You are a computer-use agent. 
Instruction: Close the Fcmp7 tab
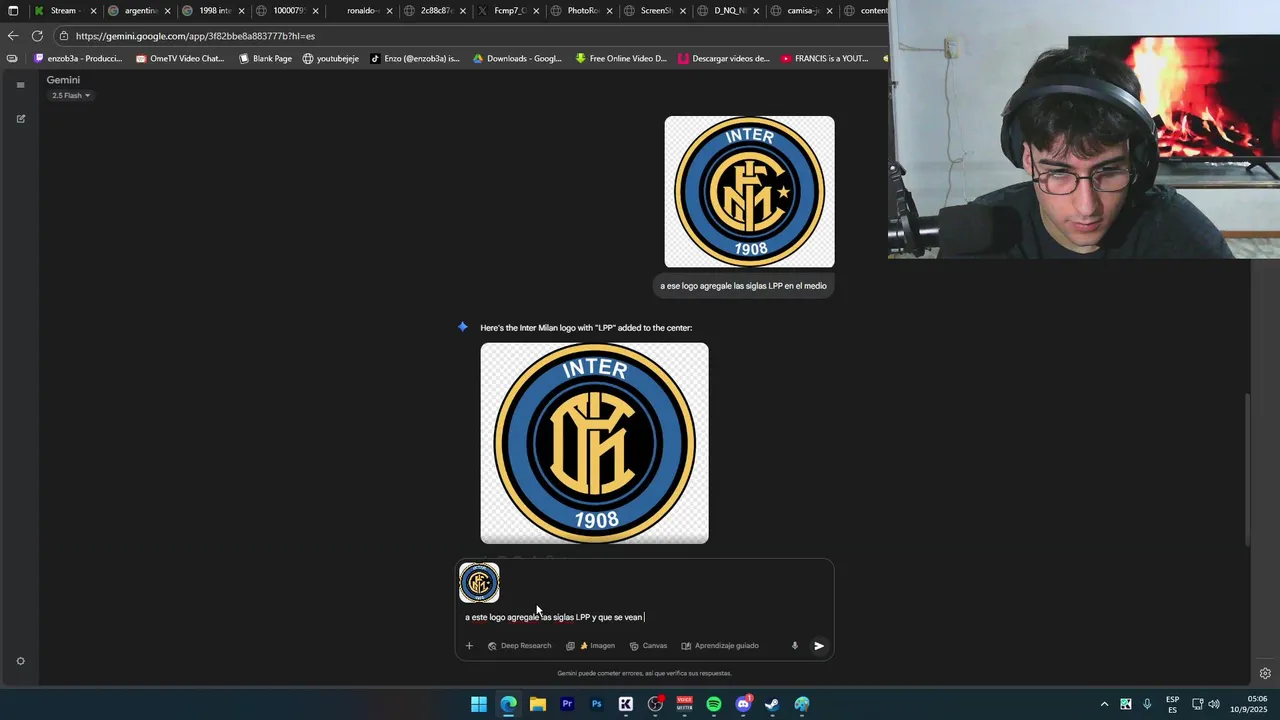pyautogui.click(x=536, y=11)
